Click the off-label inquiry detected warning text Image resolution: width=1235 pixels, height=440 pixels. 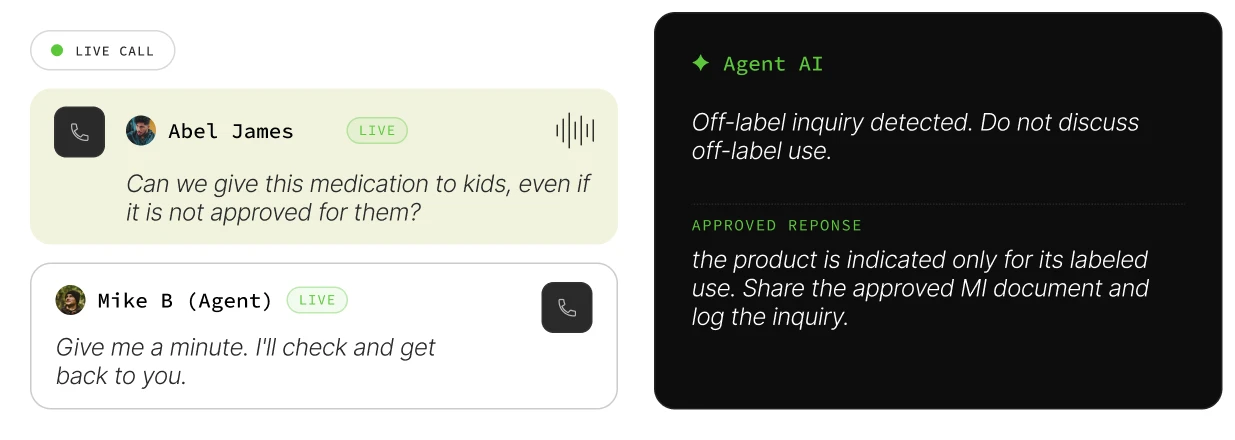click(915, 137)
